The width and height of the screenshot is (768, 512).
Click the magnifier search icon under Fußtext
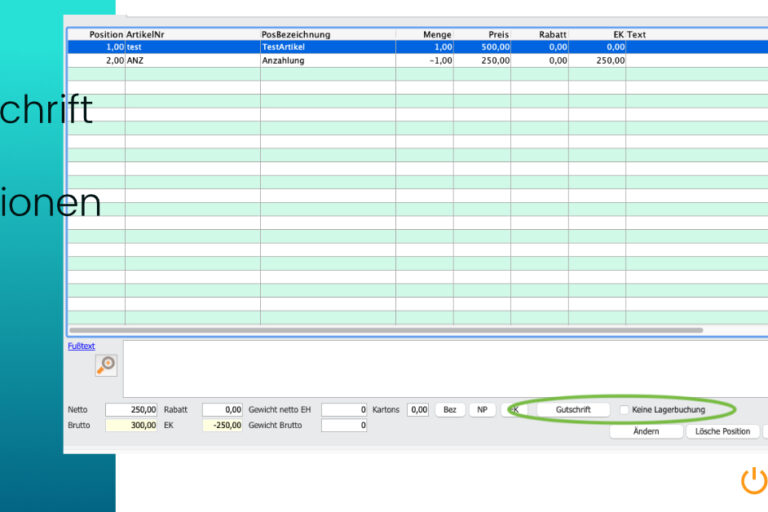click(106, 366)
